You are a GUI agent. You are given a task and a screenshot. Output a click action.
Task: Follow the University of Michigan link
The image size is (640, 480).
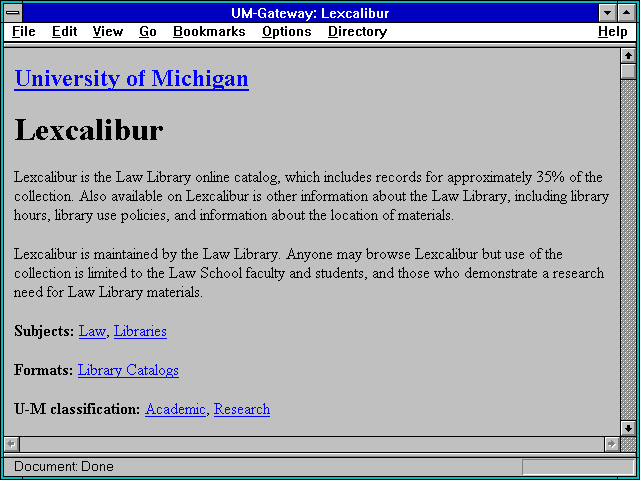(131, 78)
